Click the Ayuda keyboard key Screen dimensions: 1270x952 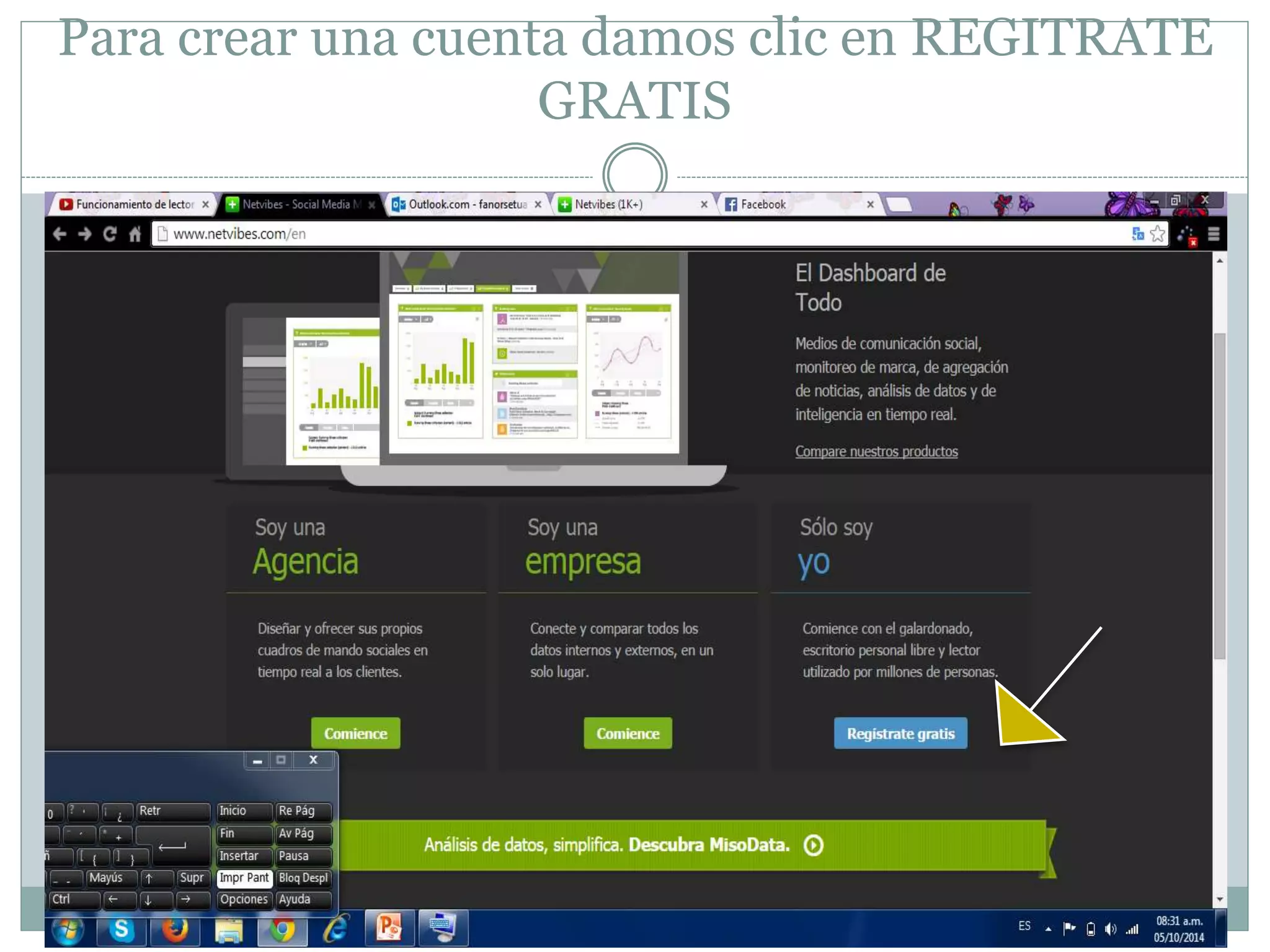click(303, 899)
